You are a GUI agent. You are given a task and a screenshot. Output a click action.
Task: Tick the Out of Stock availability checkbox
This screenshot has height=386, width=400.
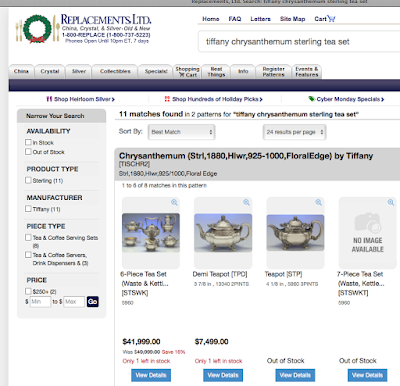click(28, 152)
